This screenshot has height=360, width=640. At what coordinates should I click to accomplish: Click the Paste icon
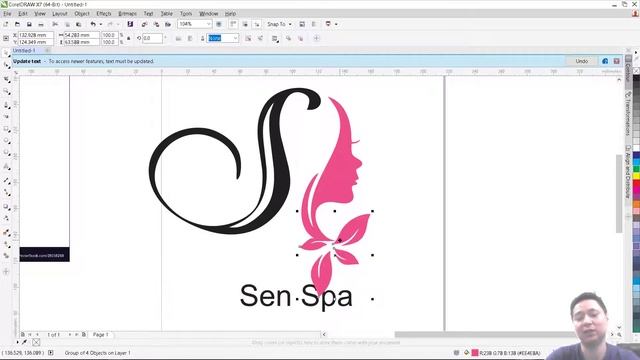(x=78, y=24)
